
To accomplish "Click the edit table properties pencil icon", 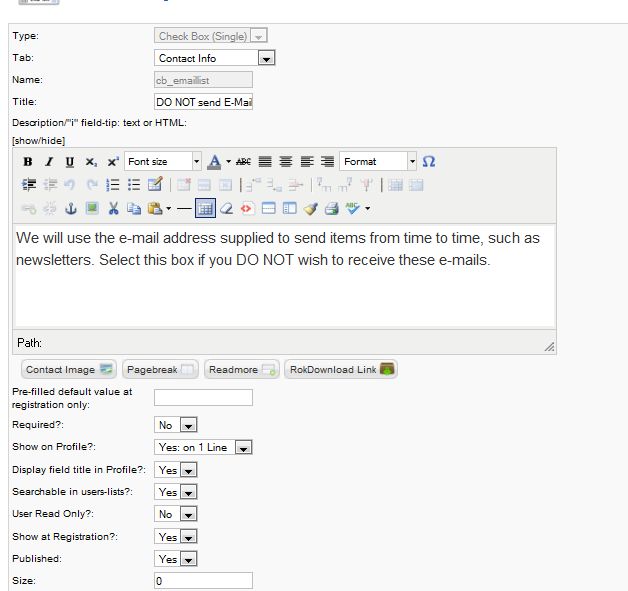I will [x=155, y=185].
